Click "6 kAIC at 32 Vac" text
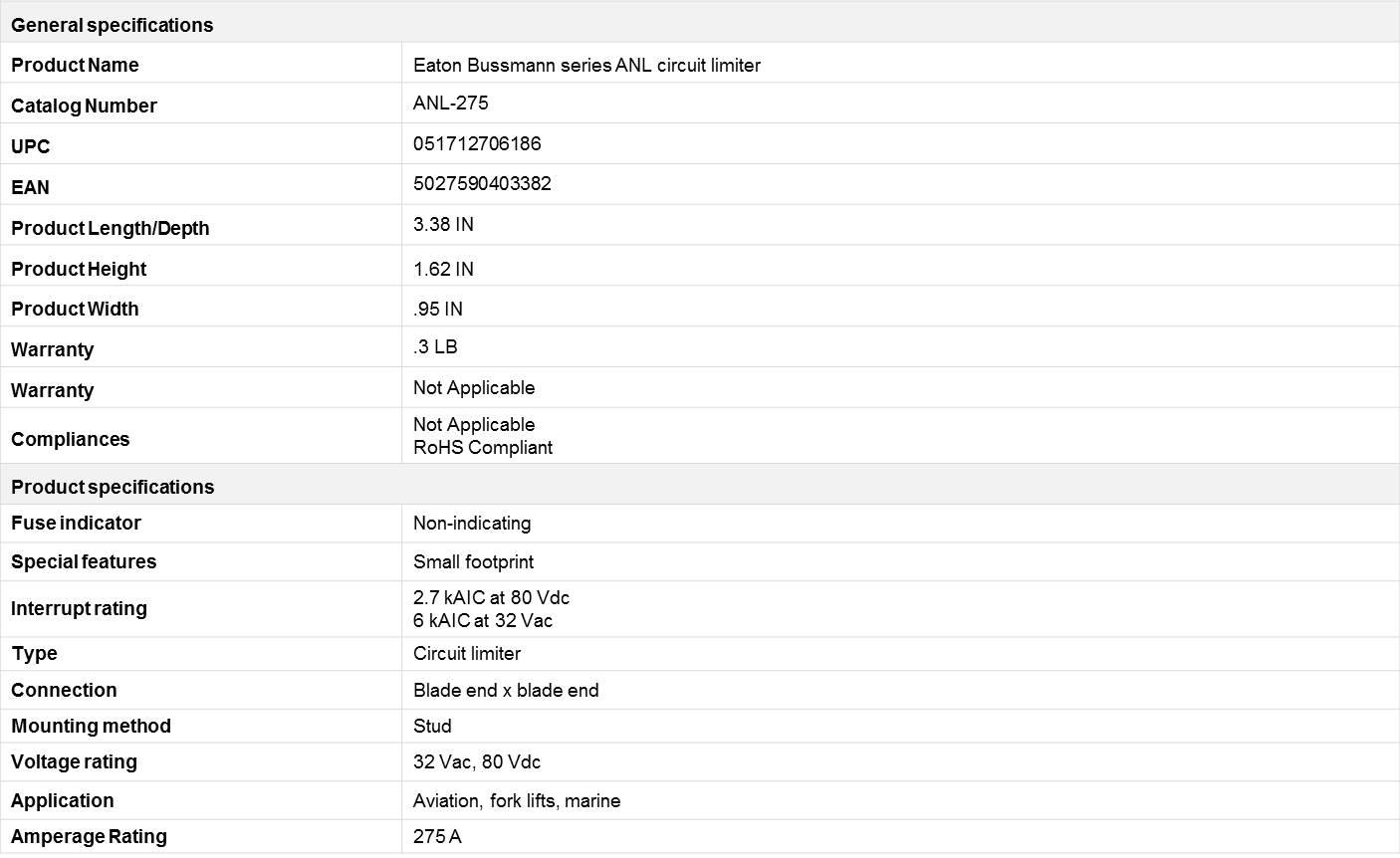The height and width of the screenshot is (858, 1400). point(483,620)
